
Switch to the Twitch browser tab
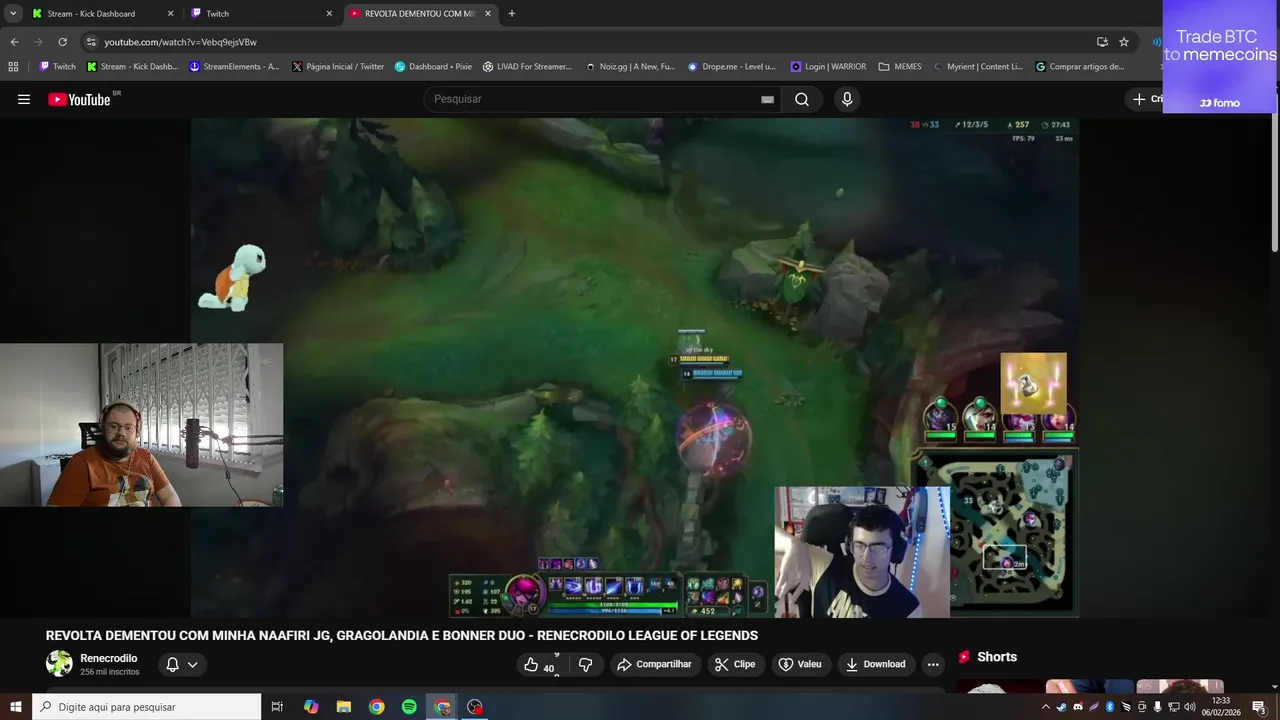click(x=260, y=13)
